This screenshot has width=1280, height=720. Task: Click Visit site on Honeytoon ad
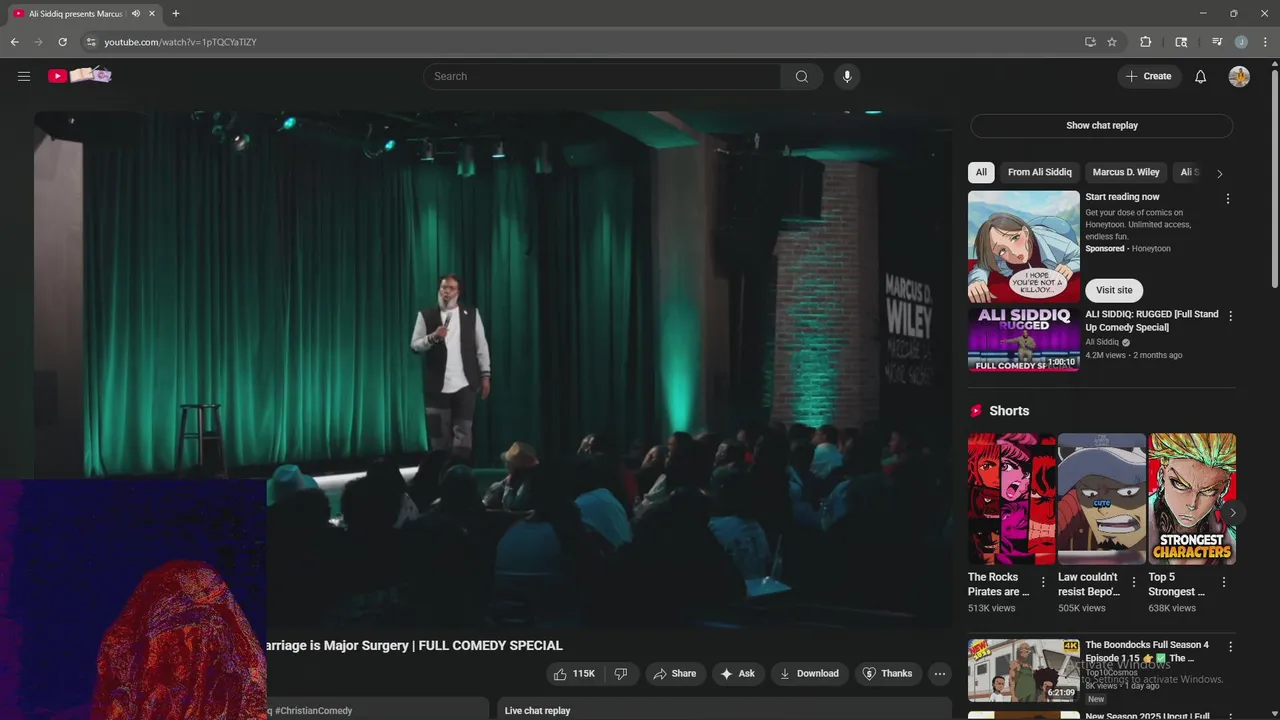(1114, 290)
